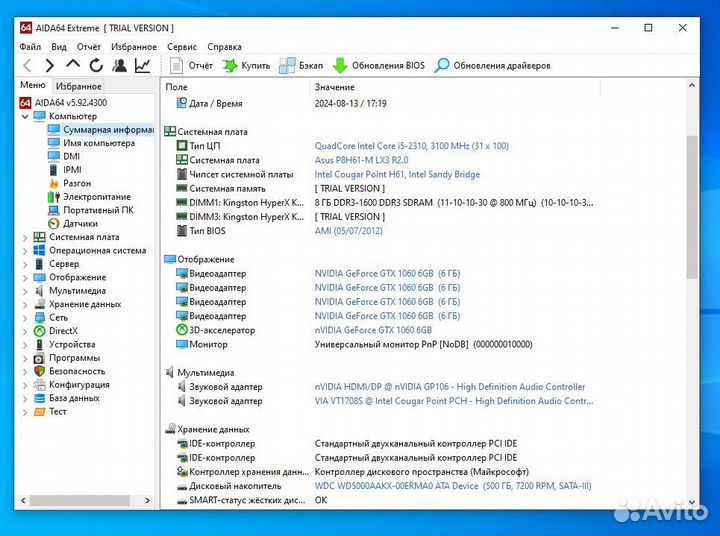Select the DMI tree item
720x536 pixels.
coord(64,157)
